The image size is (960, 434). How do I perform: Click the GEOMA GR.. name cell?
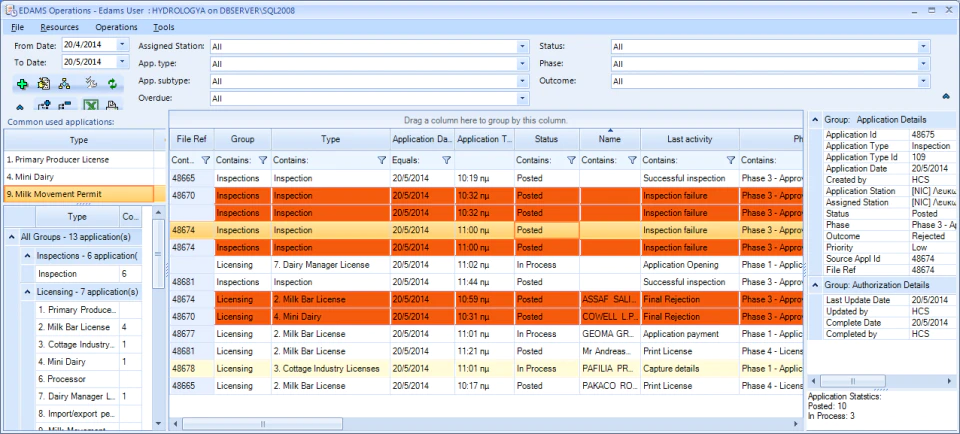click(610, 334)
